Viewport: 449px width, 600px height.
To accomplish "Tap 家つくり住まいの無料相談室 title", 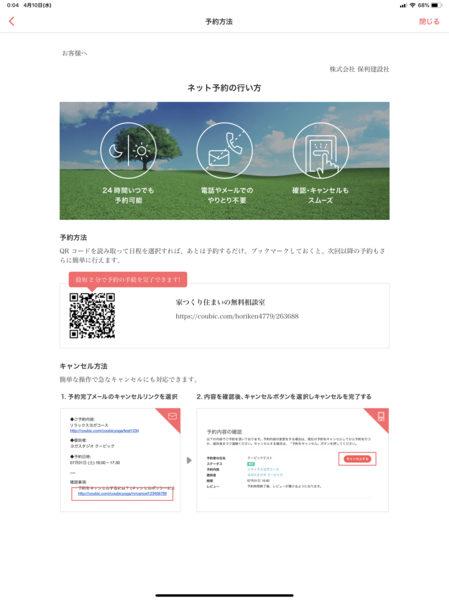I will click(220, 302).
